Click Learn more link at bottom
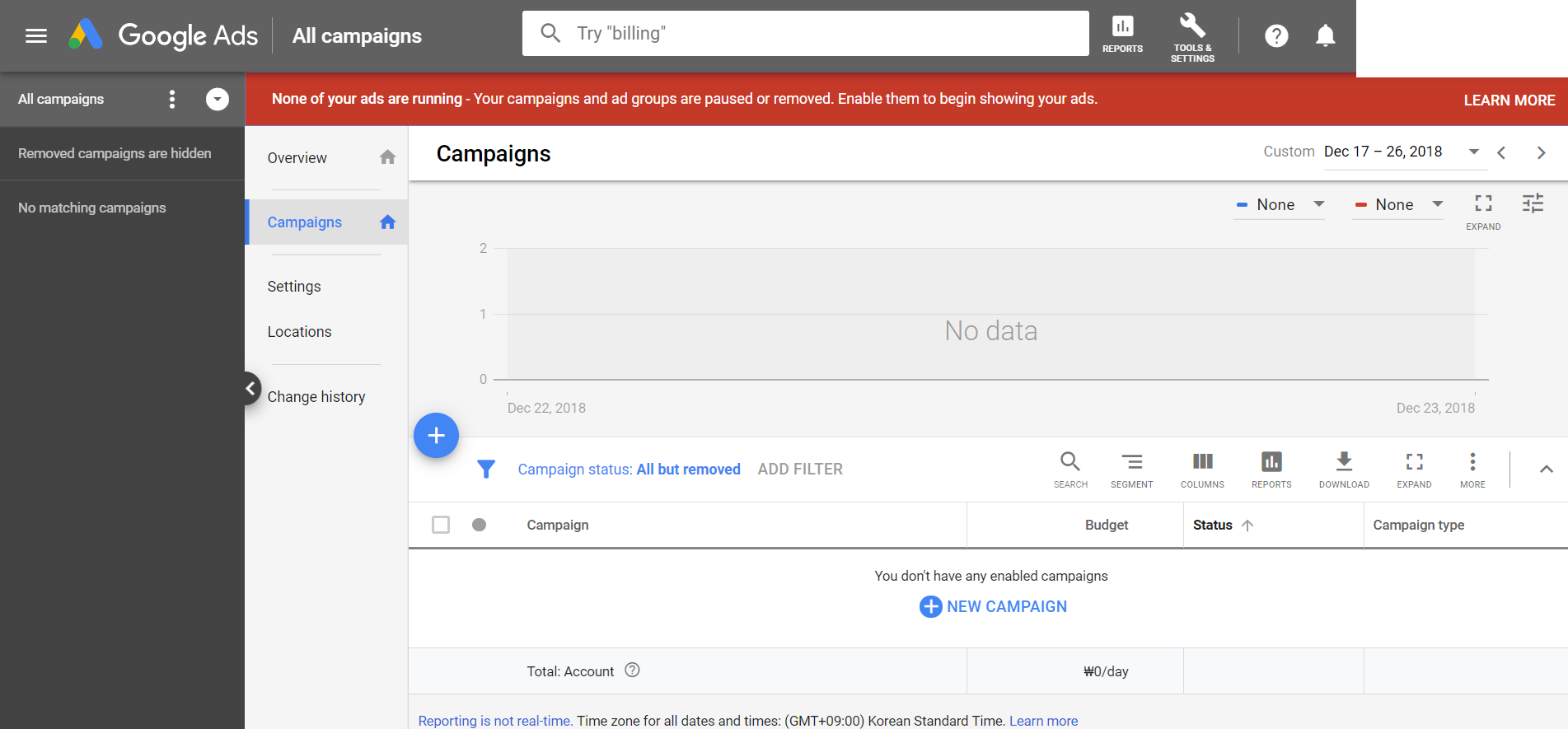 coord(1043,721)
